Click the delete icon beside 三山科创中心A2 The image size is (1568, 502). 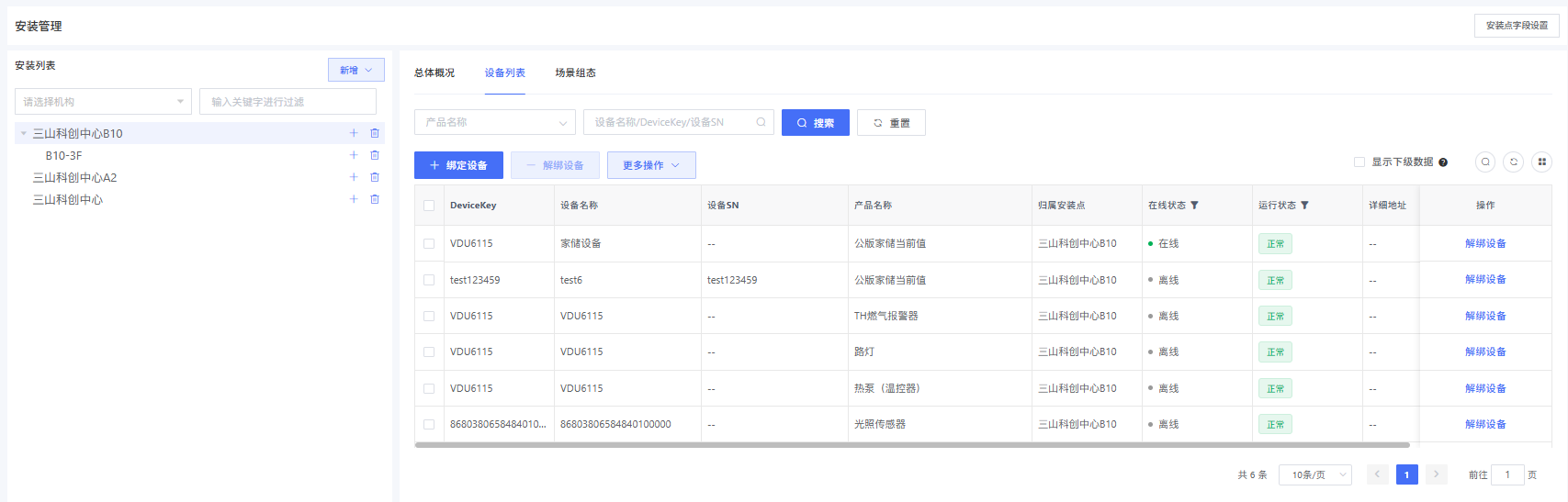pyautogui.click(x=375, y=177)
